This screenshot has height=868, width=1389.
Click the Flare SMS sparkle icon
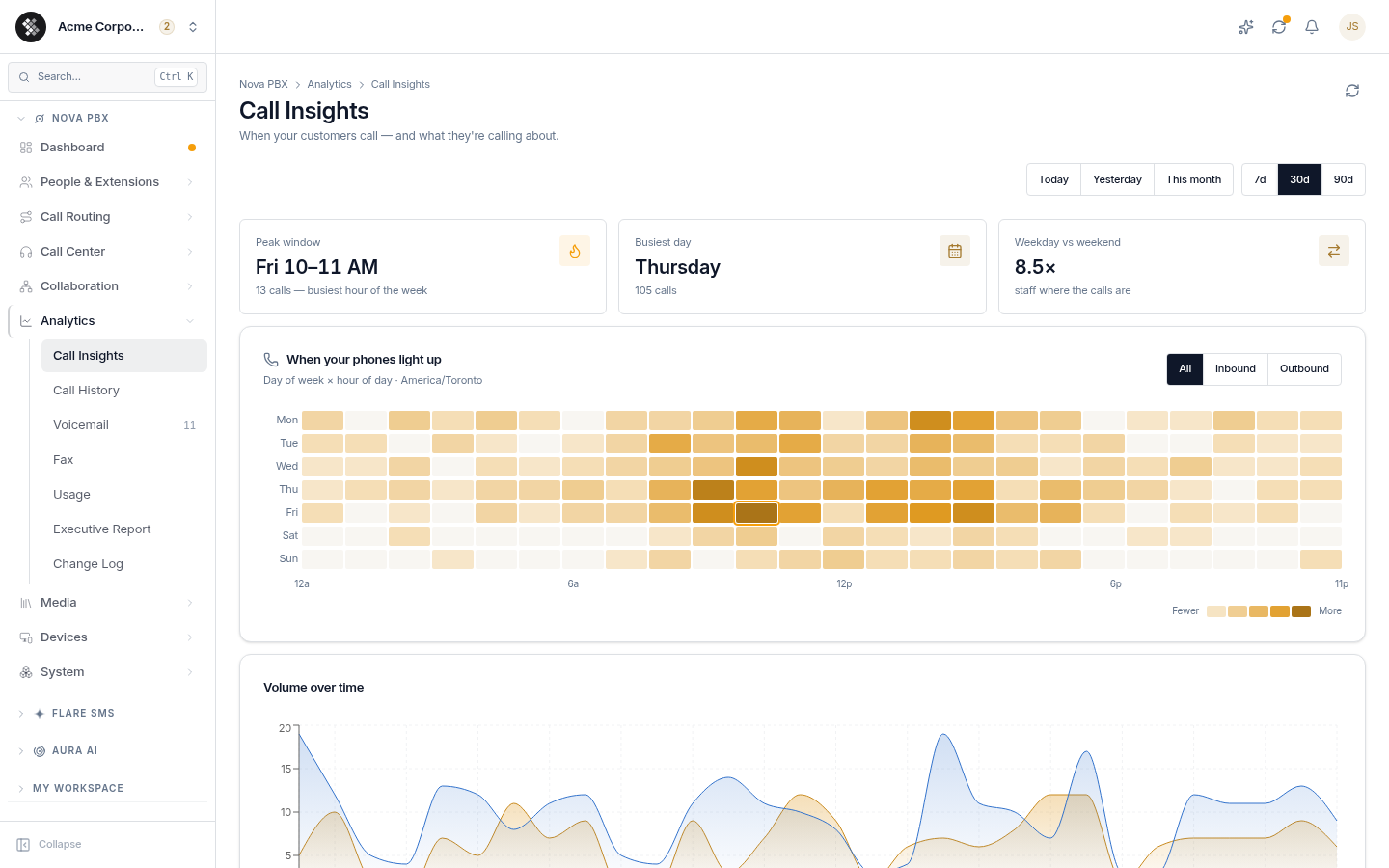[x=40, y=714]
